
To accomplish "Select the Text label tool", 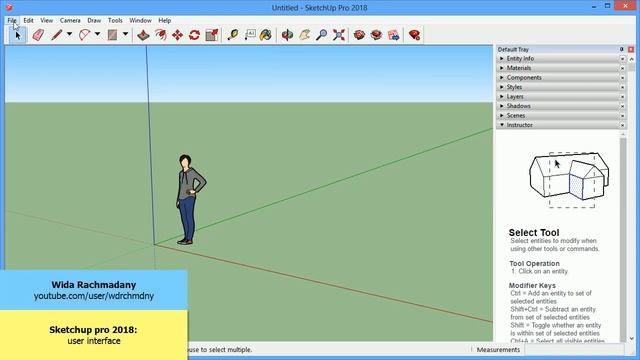I will tap(250, 35).
